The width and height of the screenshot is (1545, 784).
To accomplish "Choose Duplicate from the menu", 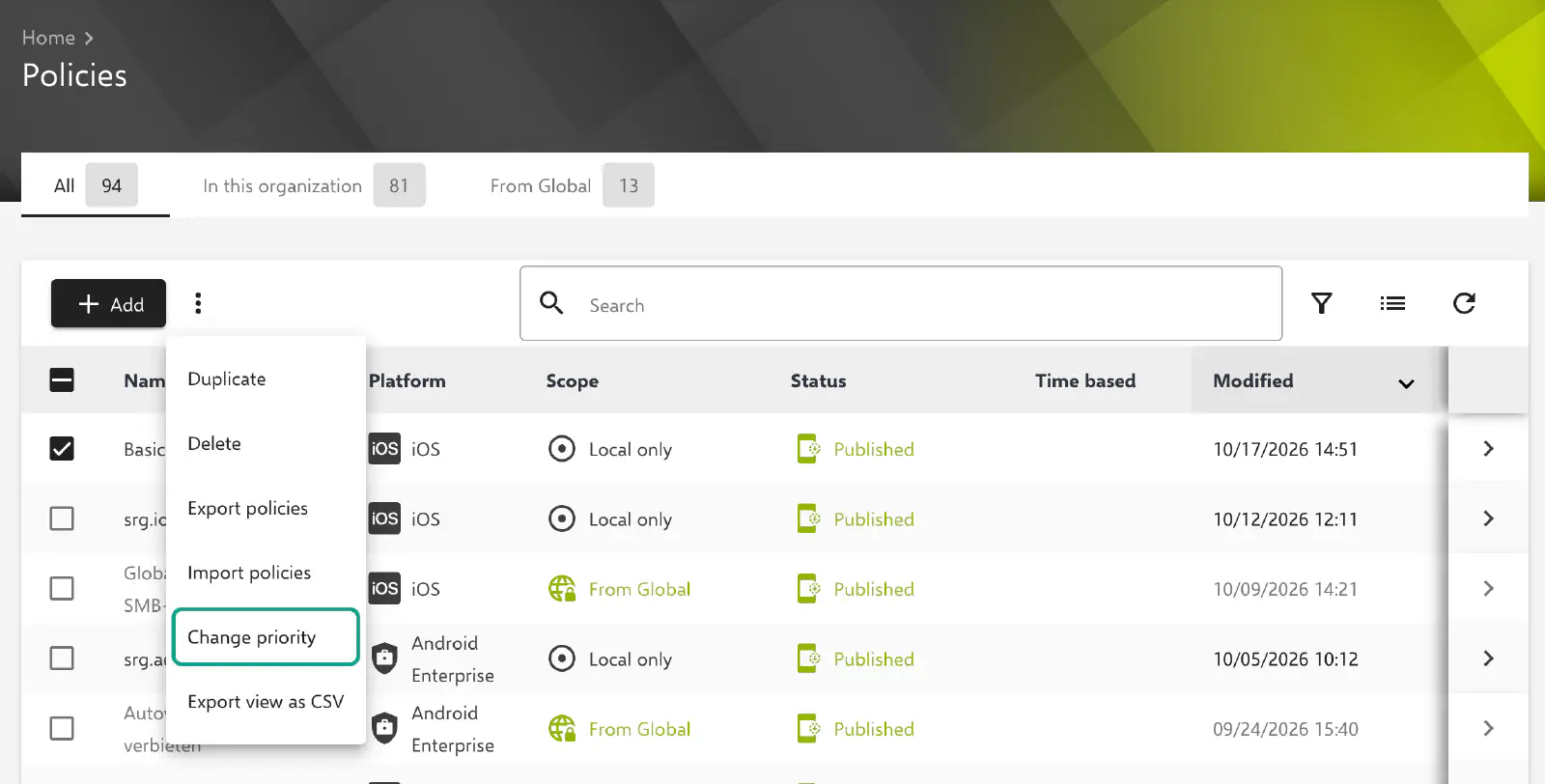I will click(266, 378).
